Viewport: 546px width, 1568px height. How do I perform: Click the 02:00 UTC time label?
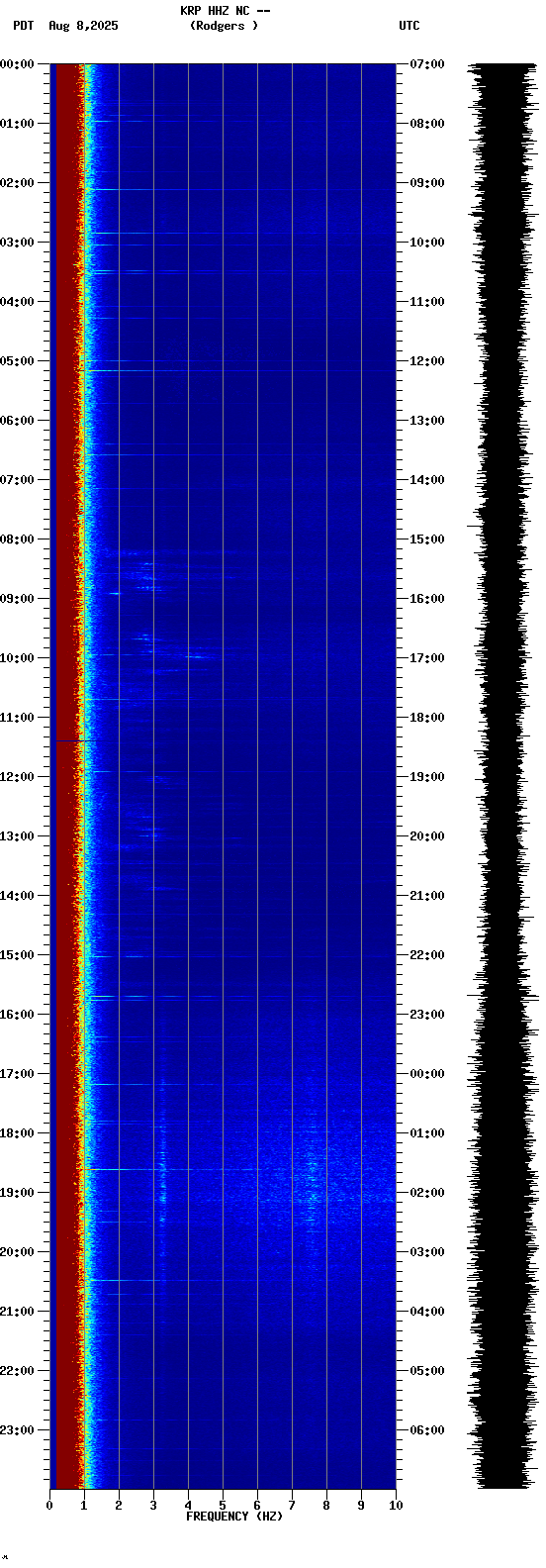(x=426, y=1193)
